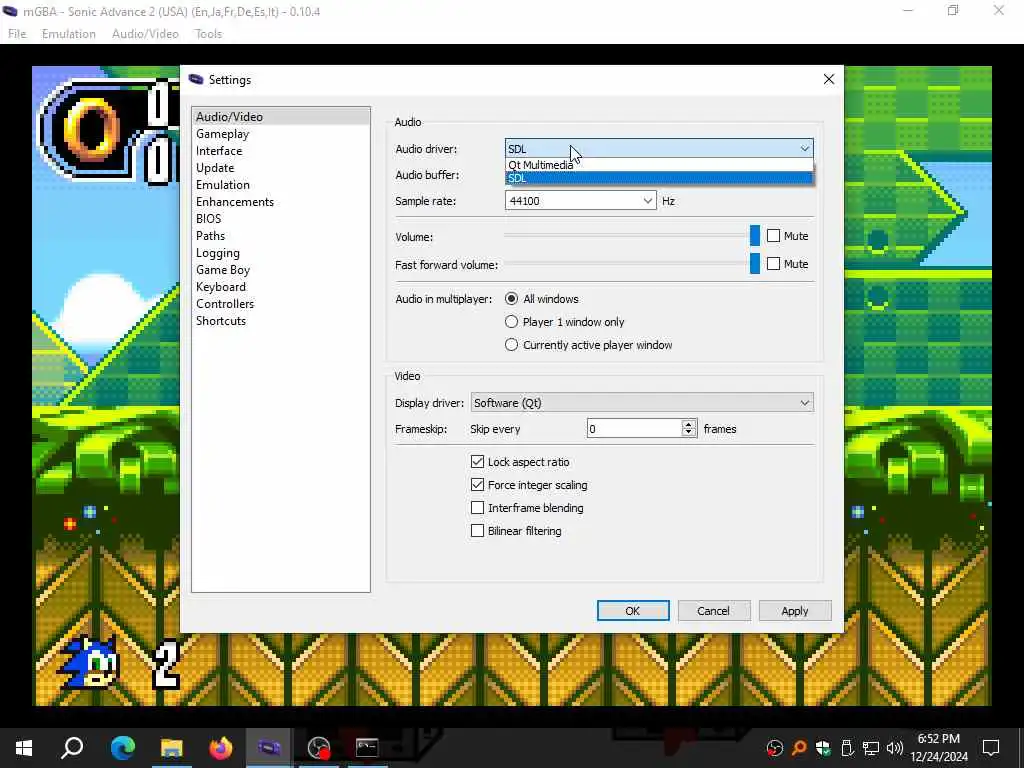The image size is (1024, 768).
Task: Switch to OBS Studio in taskbar
Action: point(319,747)
